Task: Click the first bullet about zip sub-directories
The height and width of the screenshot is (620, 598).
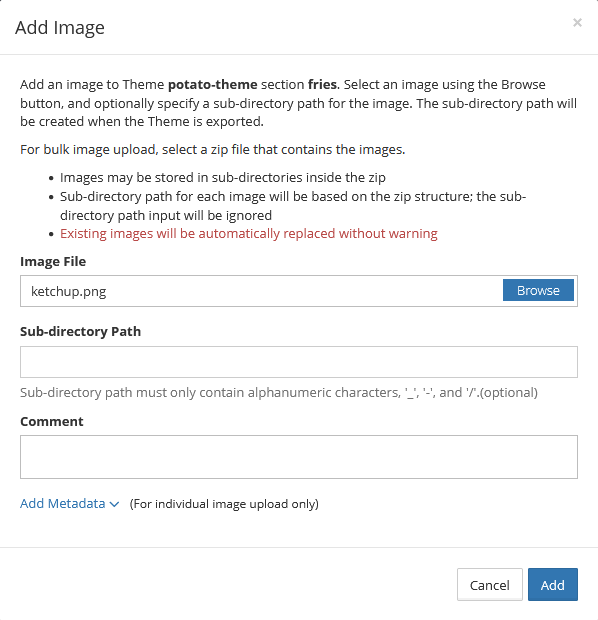Action: 223,178
